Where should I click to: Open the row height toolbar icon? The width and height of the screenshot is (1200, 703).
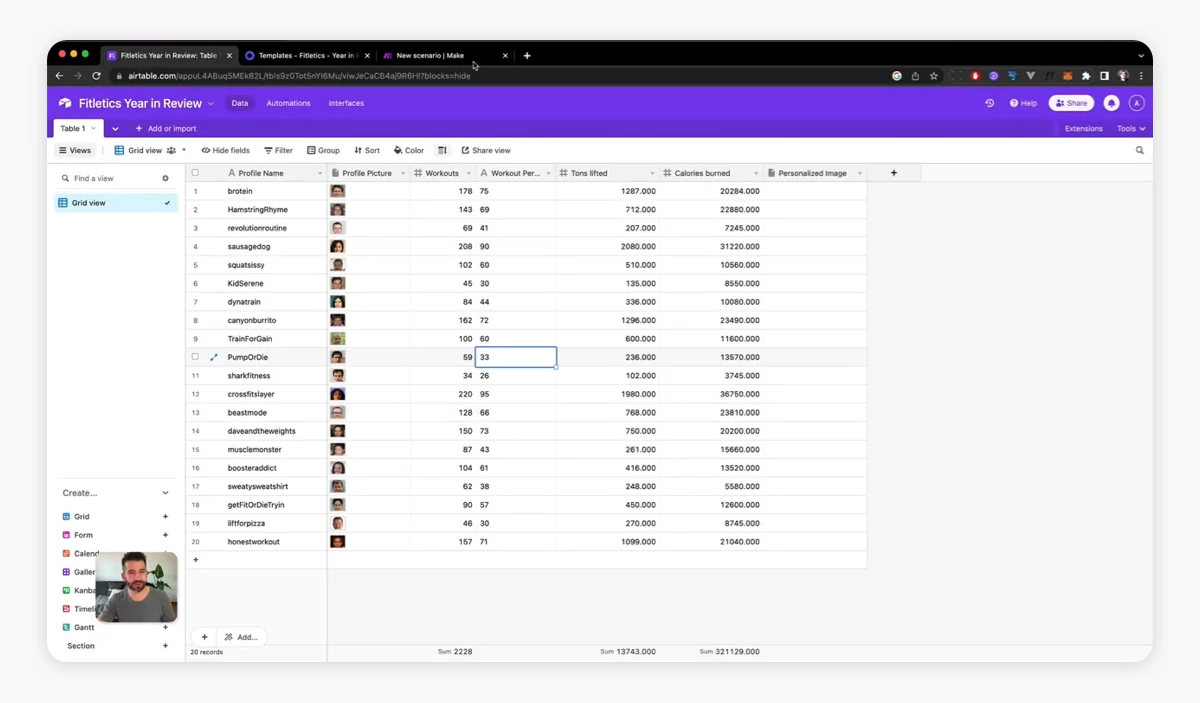click(442, 150)
